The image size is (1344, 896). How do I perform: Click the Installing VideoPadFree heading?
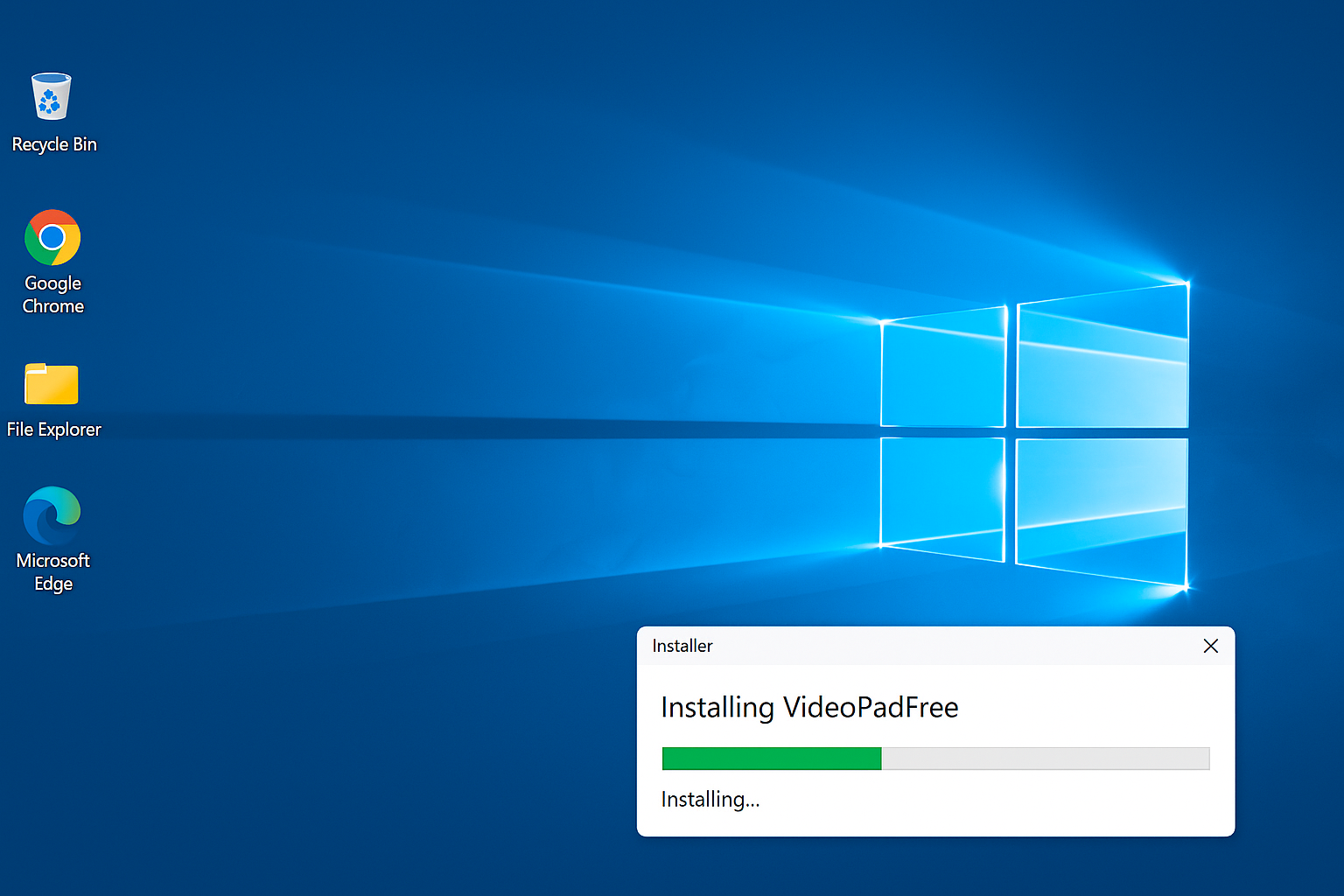click(x=809, y=708)
